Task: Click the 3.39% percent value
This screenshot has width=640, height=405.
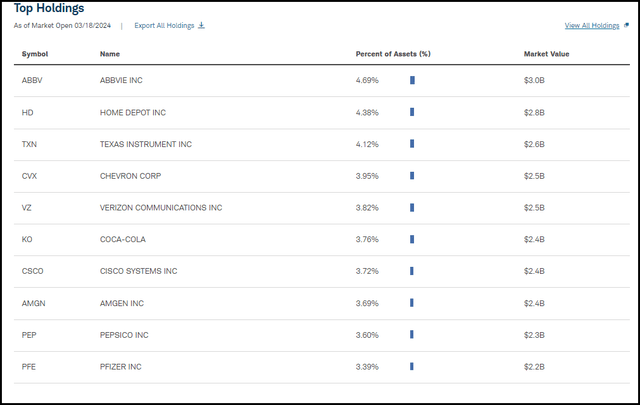Action: (367, 367)
